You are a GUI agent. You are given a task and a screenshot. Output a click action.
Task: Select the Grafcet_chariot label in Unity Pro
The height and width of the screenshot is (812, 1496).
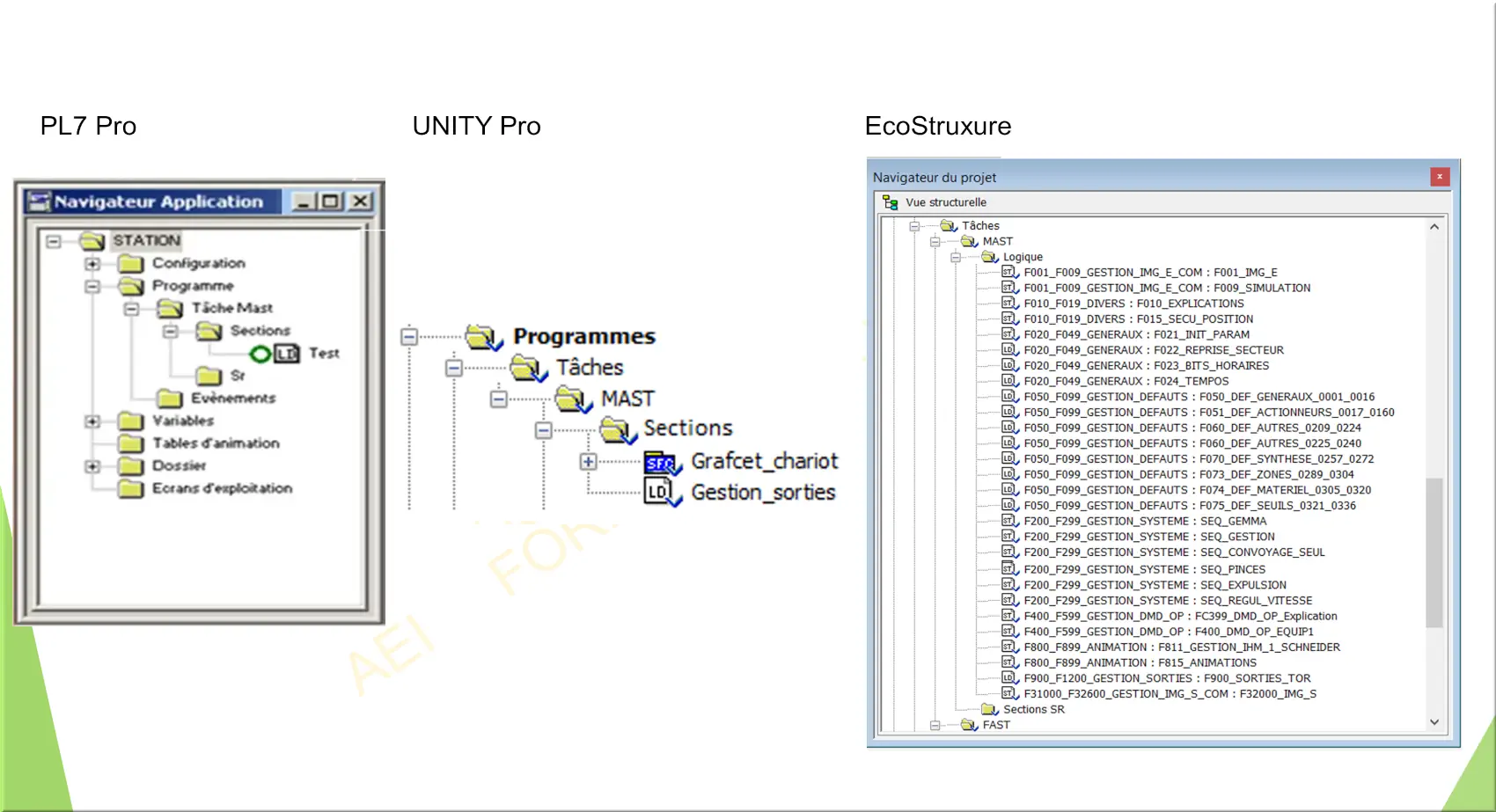[765, 461]
